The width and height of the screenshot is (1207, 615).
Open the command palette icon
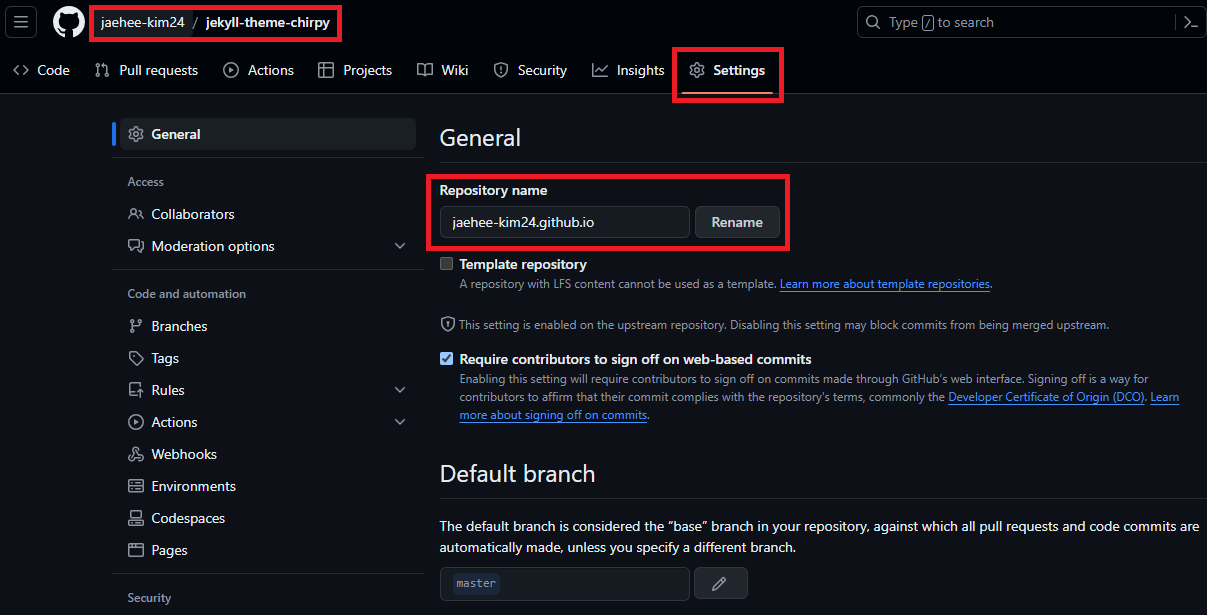click(1190, 22)
